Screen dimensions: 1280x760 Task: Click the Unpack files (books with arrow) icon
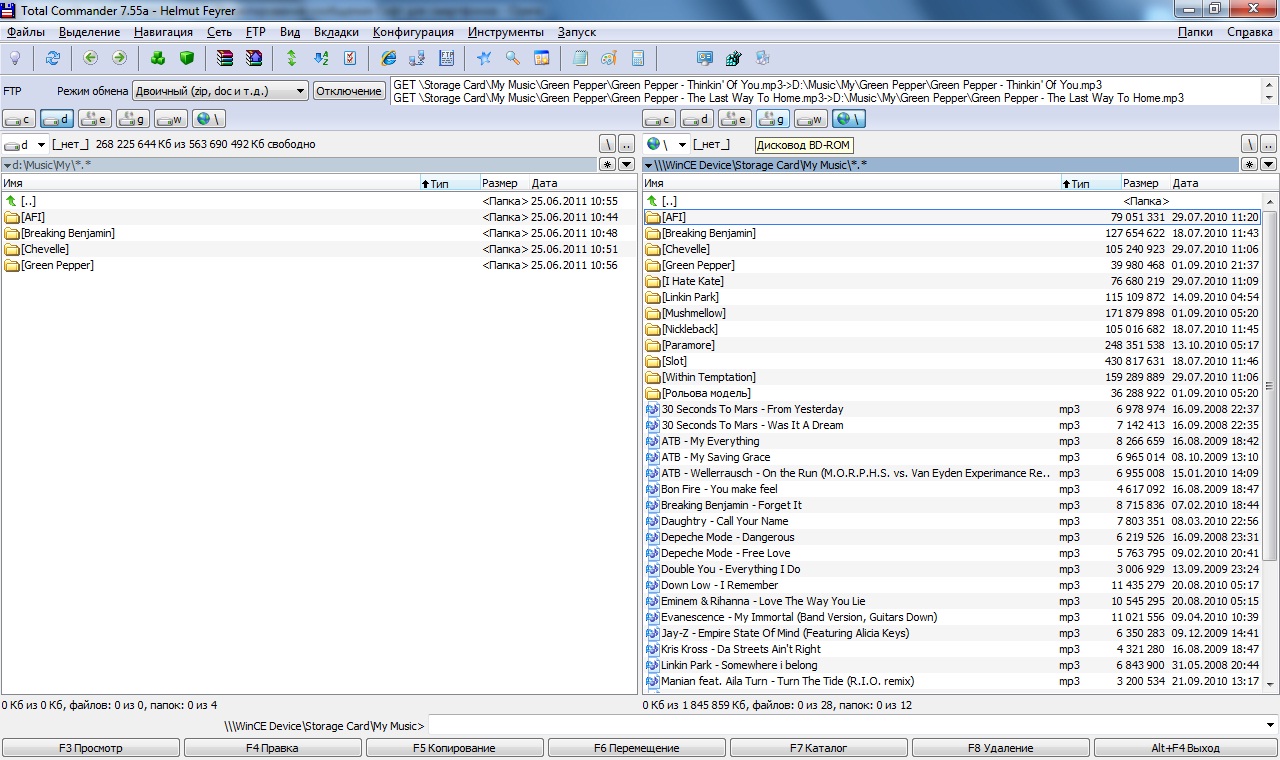[254, 58]
